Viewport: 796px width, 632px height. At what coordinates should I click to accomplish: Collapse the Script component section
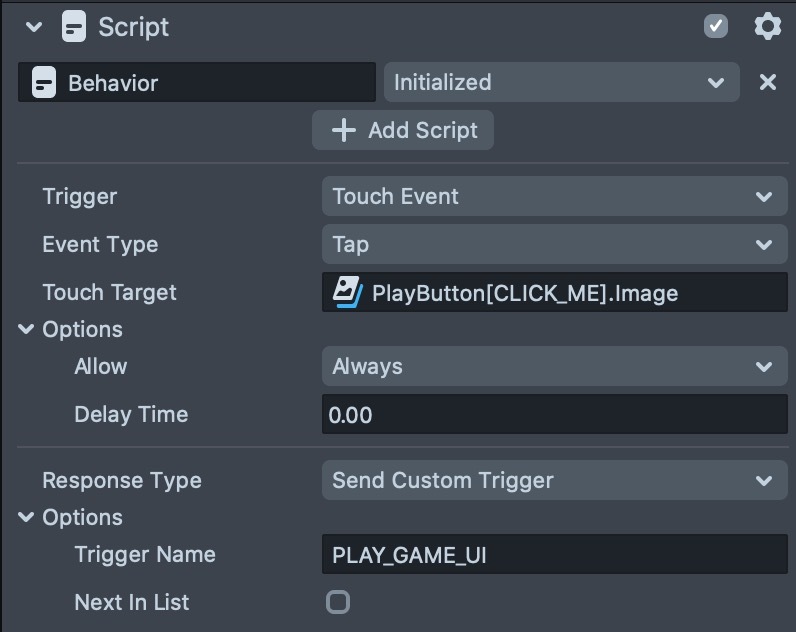coord(34,27)
